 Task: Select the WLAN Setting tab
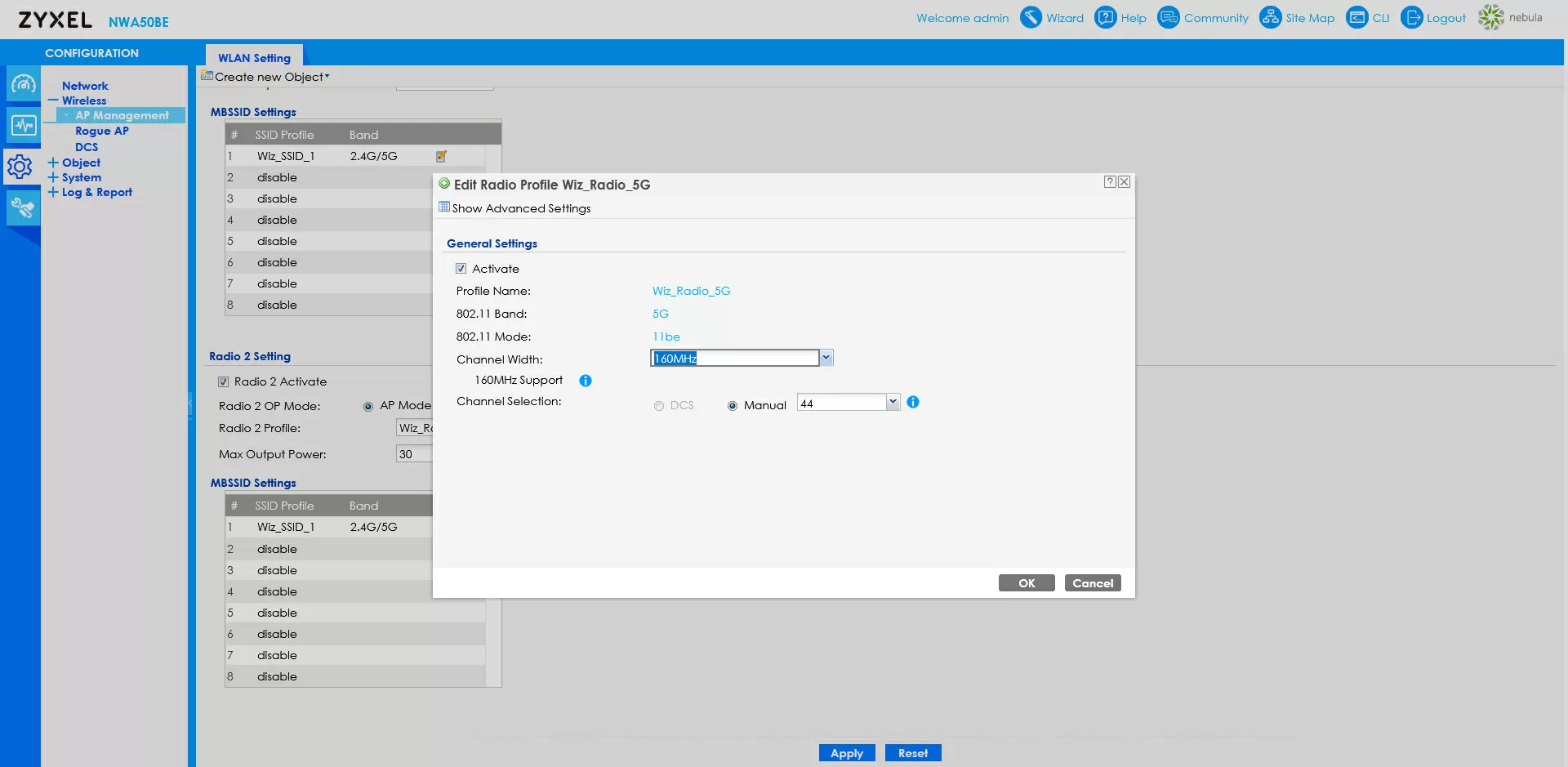coord(254,57)
